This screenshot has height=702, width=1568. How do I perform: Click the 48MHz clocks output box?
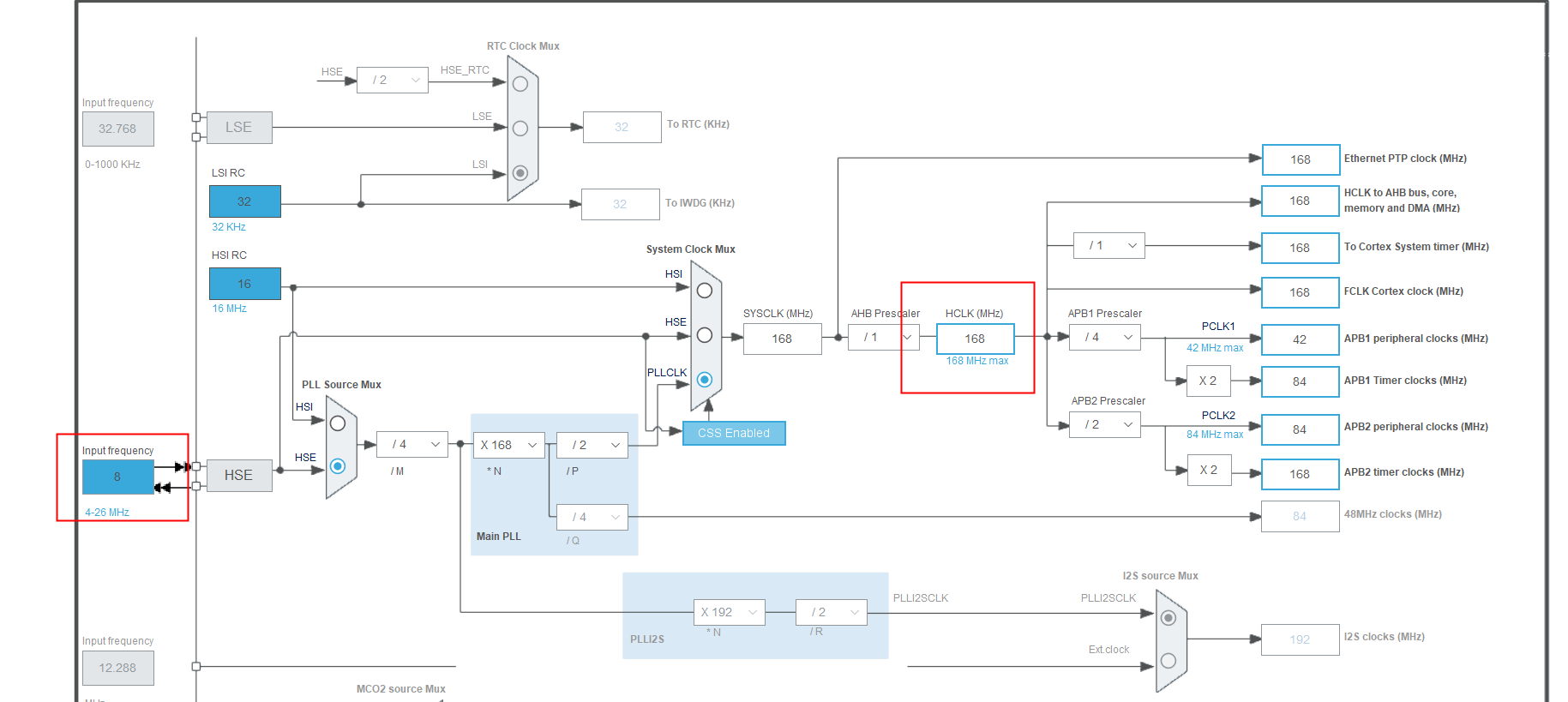point(1301,516)
